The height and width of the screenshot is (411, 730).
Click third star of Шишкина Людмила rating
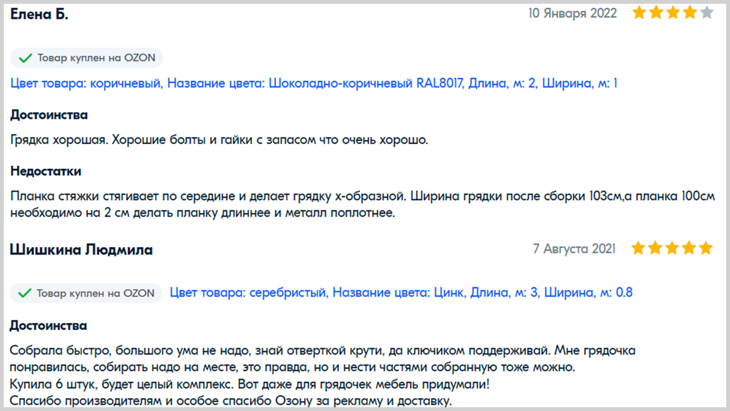click(x=672, y=248)
